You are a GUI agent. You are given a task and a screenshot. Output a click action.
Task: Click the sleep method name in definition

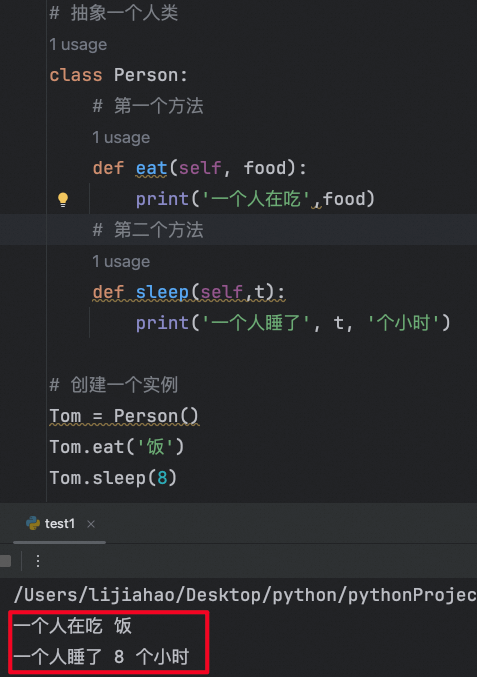point(162,292)
